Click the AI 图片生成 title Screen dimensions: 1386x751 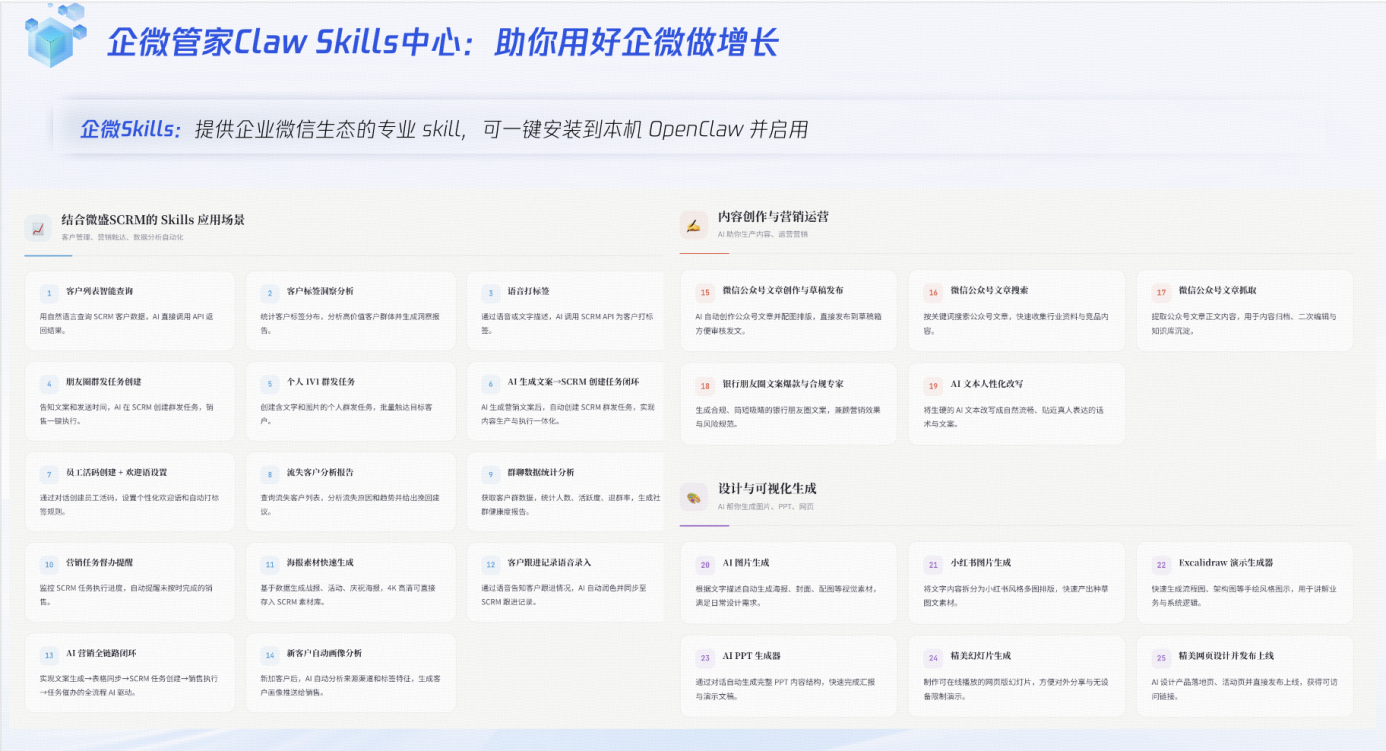746,563
